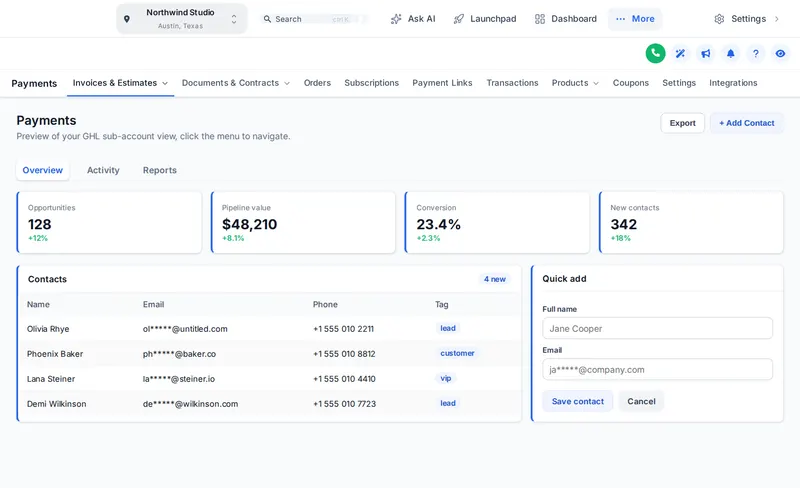Click the question mark help icon
This screenshot has width=800, height=488.
(756, 53)
